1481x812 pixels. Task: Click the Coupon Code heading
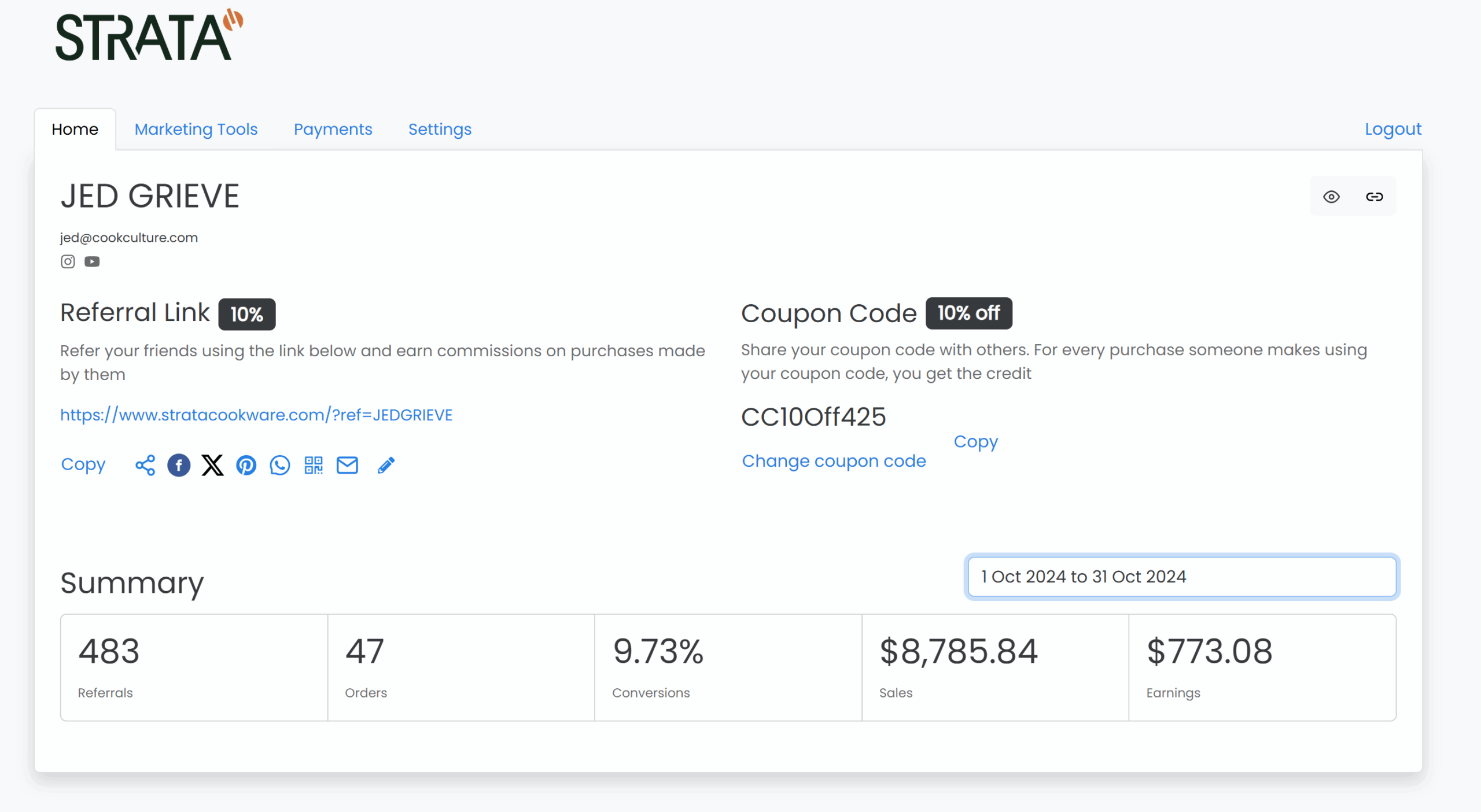pos(829,313)
